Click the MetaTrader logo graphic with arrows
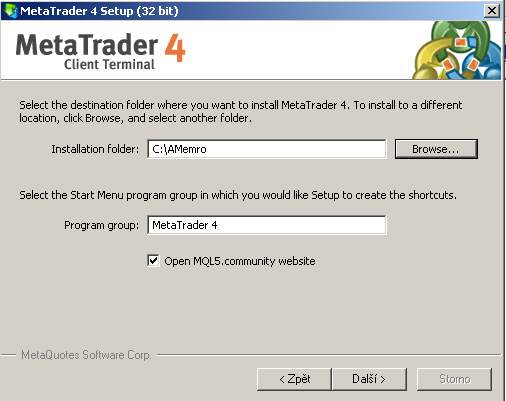Screen dimensions: 506x401 point(457,50)
